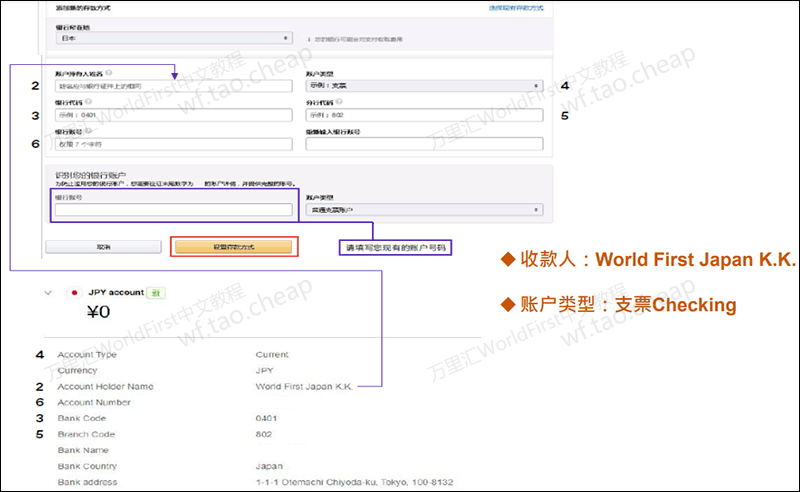This screenshot has height=492, width=800.
Task: Collapse the JPY account chevron
Action: coord(48,293)
